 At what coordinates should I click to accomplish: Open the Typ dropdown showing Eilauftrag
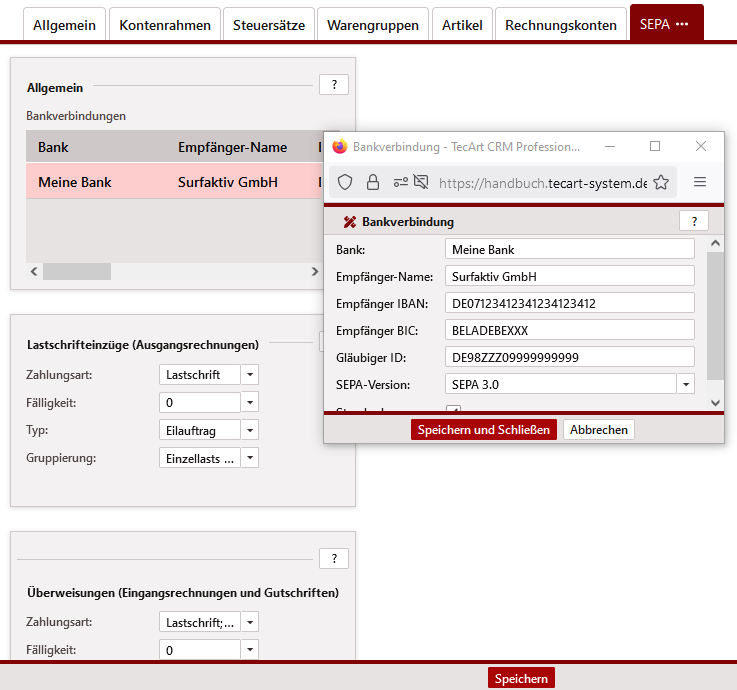tap(250, 430)
